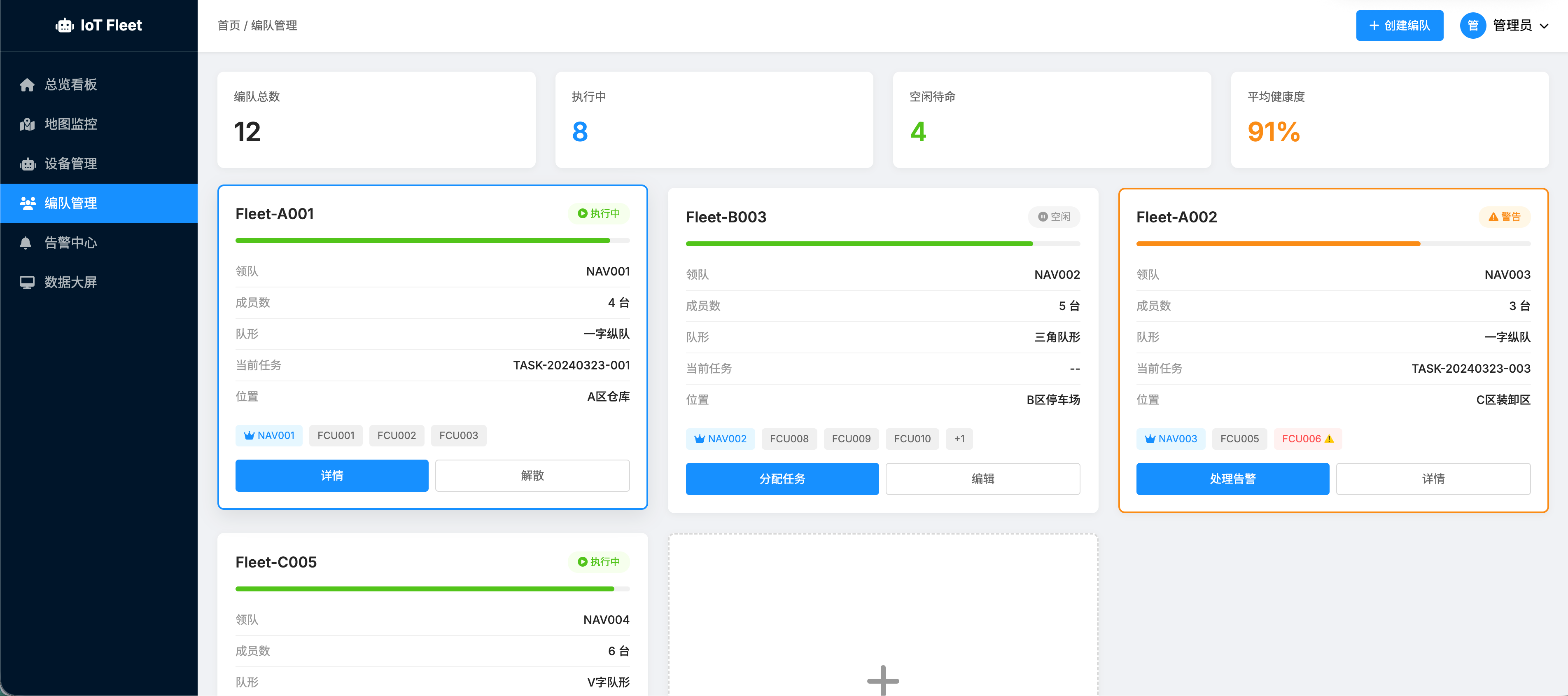
Task: Click the warning icon on FCU006 tag
Action: click(1329, 439)
